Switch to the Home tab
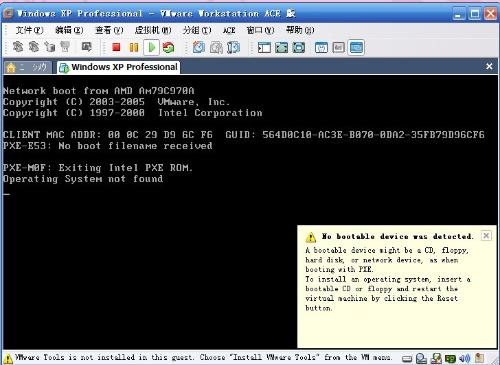The height and width of the screenshot is (365, 500). (x=28, y=67)
